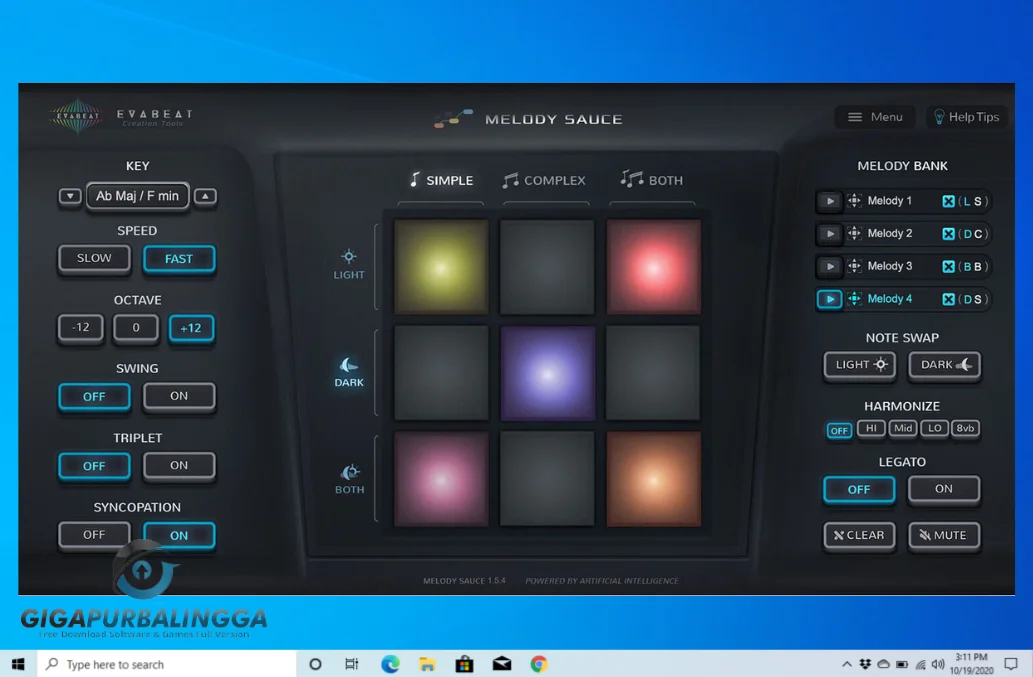
Task: Set octave to 0
Action: (136, 327)
